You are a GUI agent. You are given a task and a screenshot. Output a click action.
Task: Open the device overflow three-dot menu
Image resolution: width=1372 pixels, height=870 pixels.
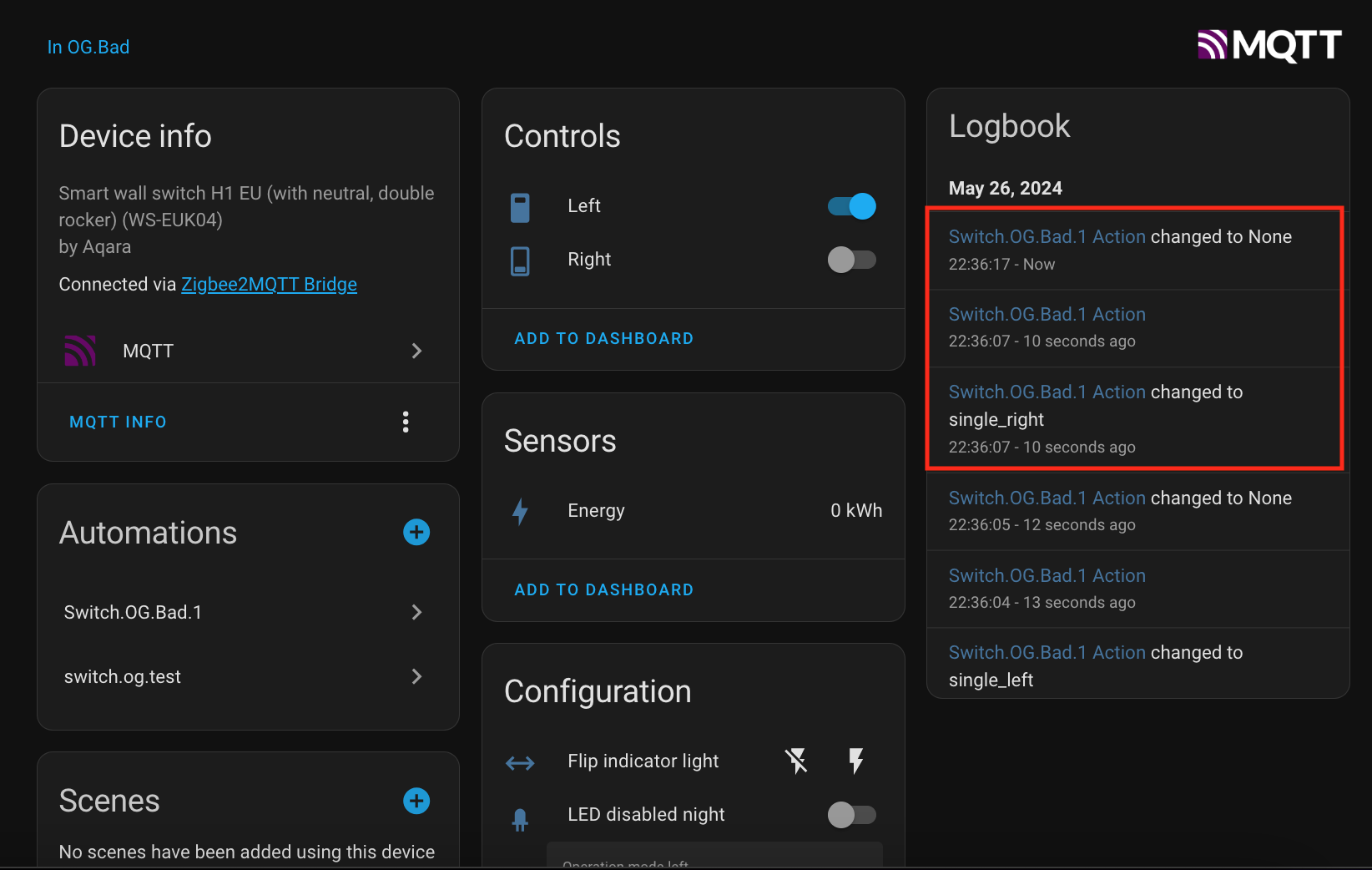[x=406, y=422]
